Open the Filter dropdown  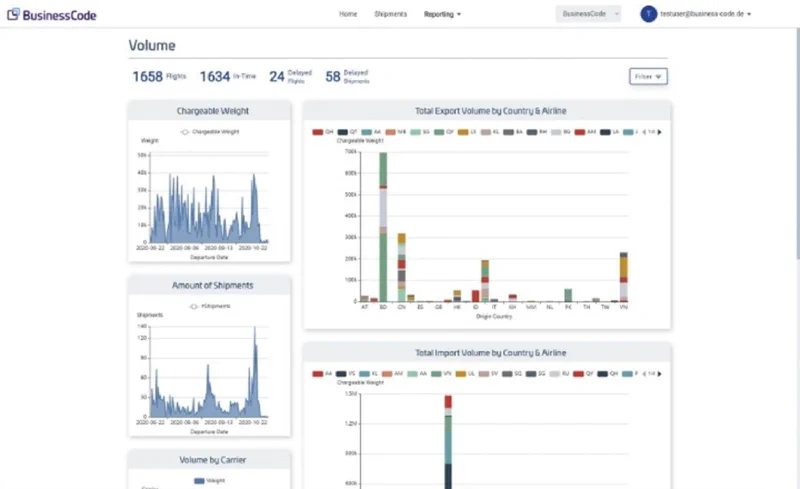648,76
